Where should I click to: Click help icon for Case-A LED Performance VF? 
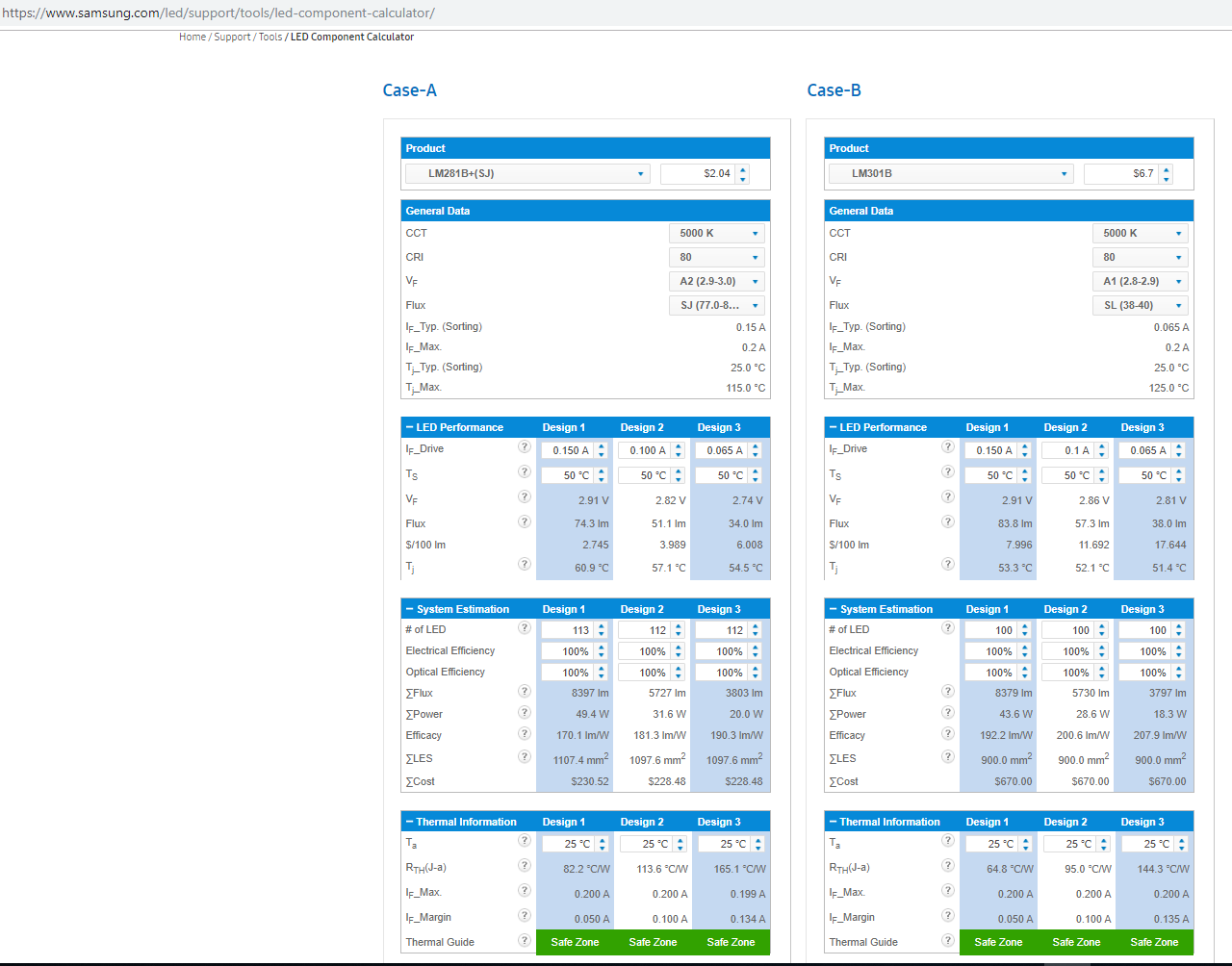[525, 496]
